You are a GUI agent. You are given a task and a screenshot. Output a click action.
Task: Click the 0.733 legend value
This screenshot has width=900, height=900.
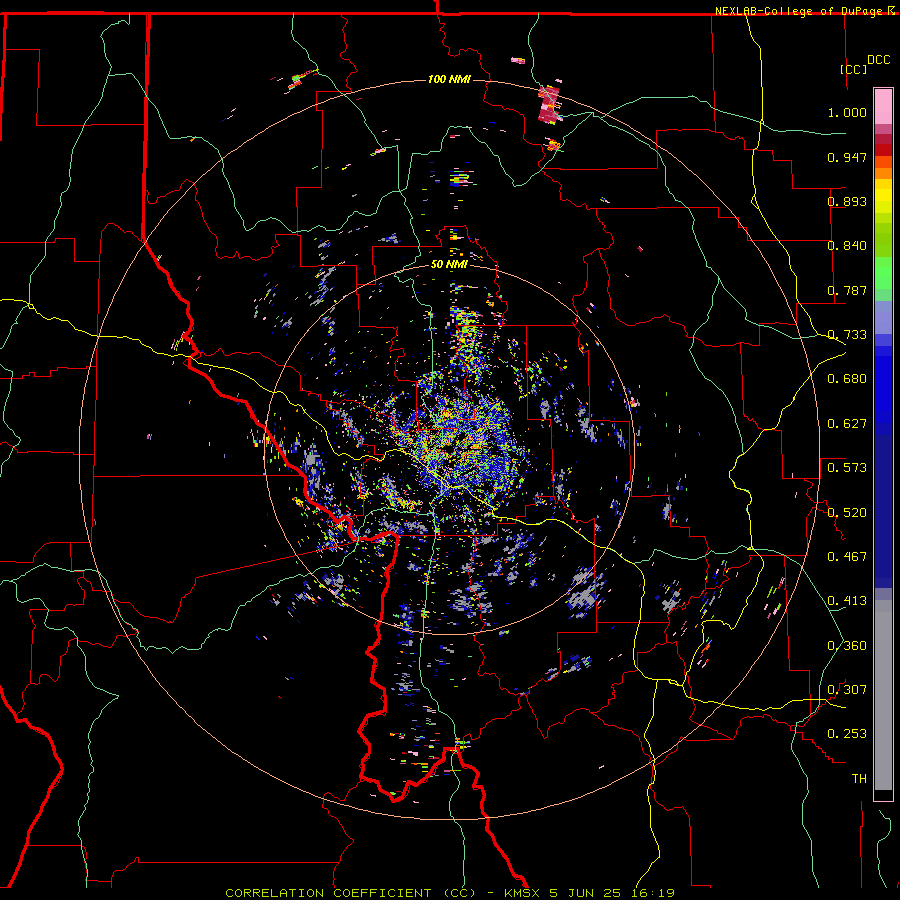[x=847, y=335]
